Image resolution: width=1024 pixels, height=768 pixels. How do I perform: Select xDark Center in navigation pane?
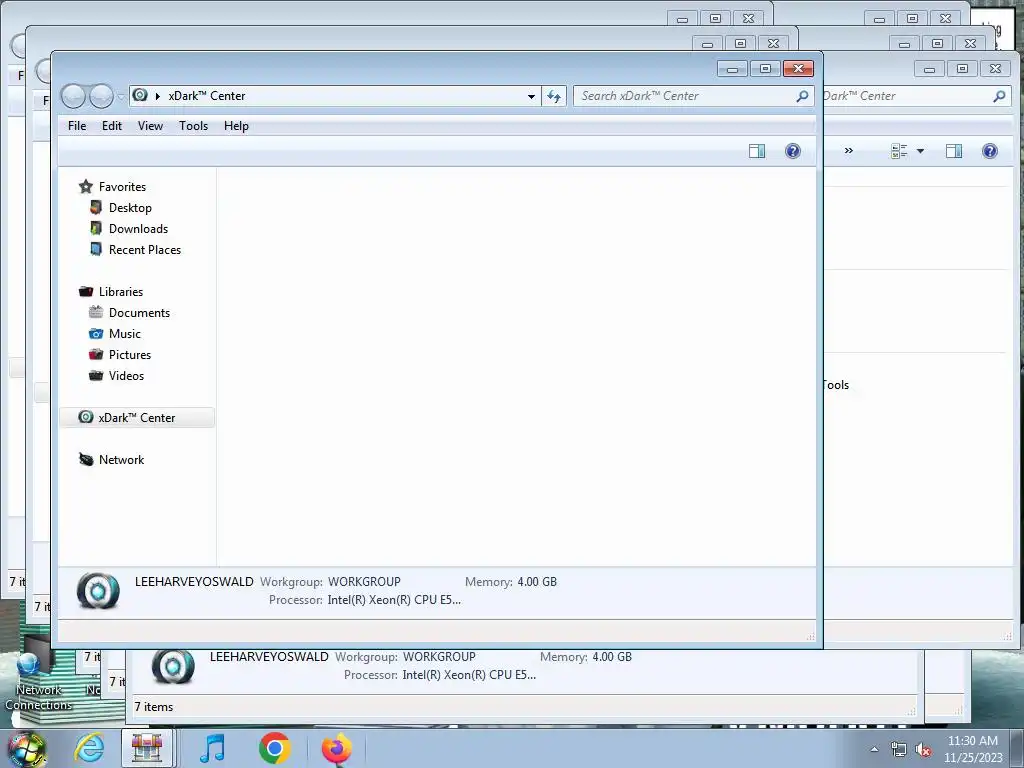[136, 418]
